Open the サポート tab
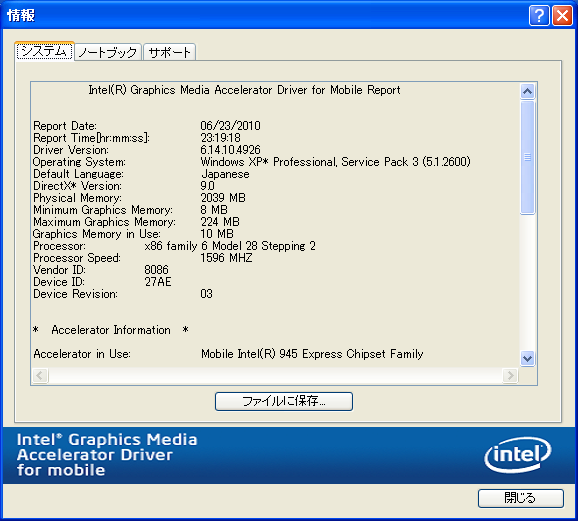This screenshot has width=578, height=521. coord(170,52)
